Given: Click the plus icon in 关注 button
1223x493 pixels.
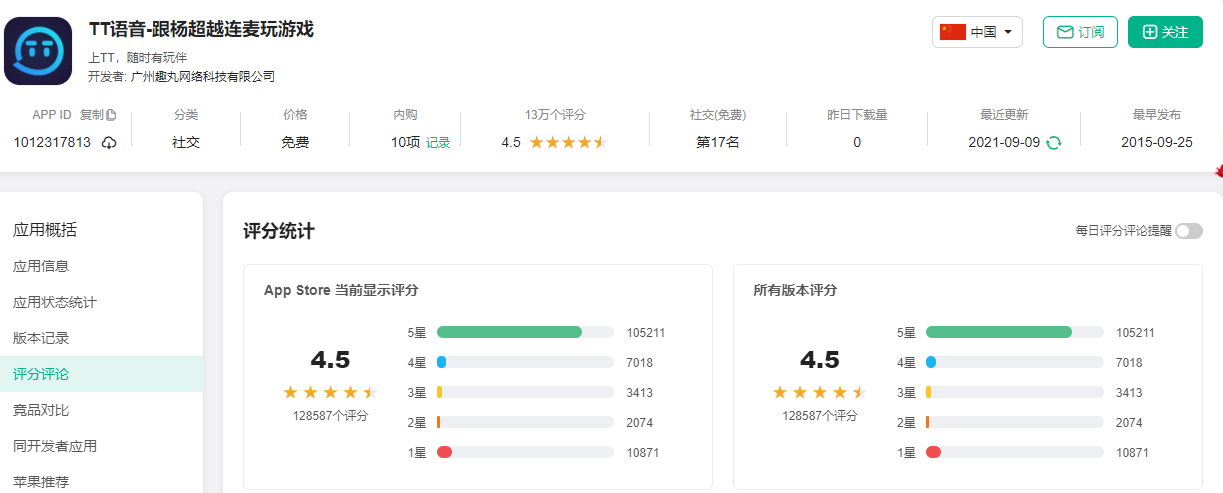Looking at the screenshot, I should pyautogui.click(x=1150, y=32).
